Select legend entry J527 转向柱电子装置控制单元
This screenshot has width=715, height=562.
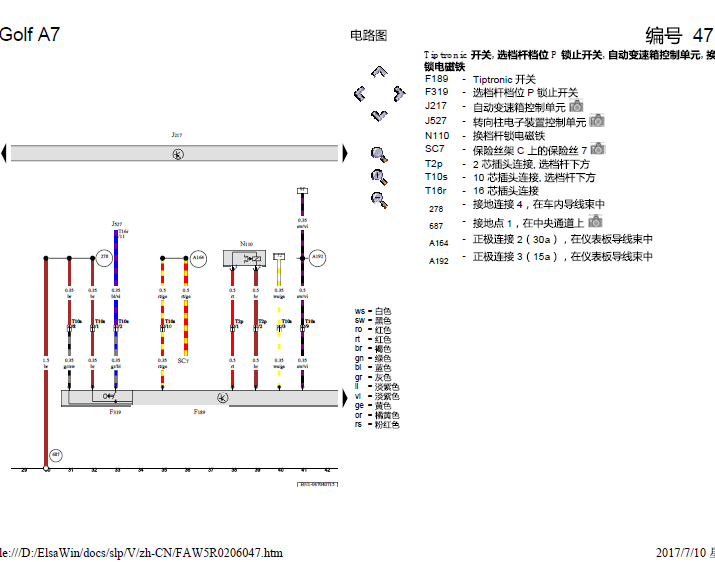point(505,122)
